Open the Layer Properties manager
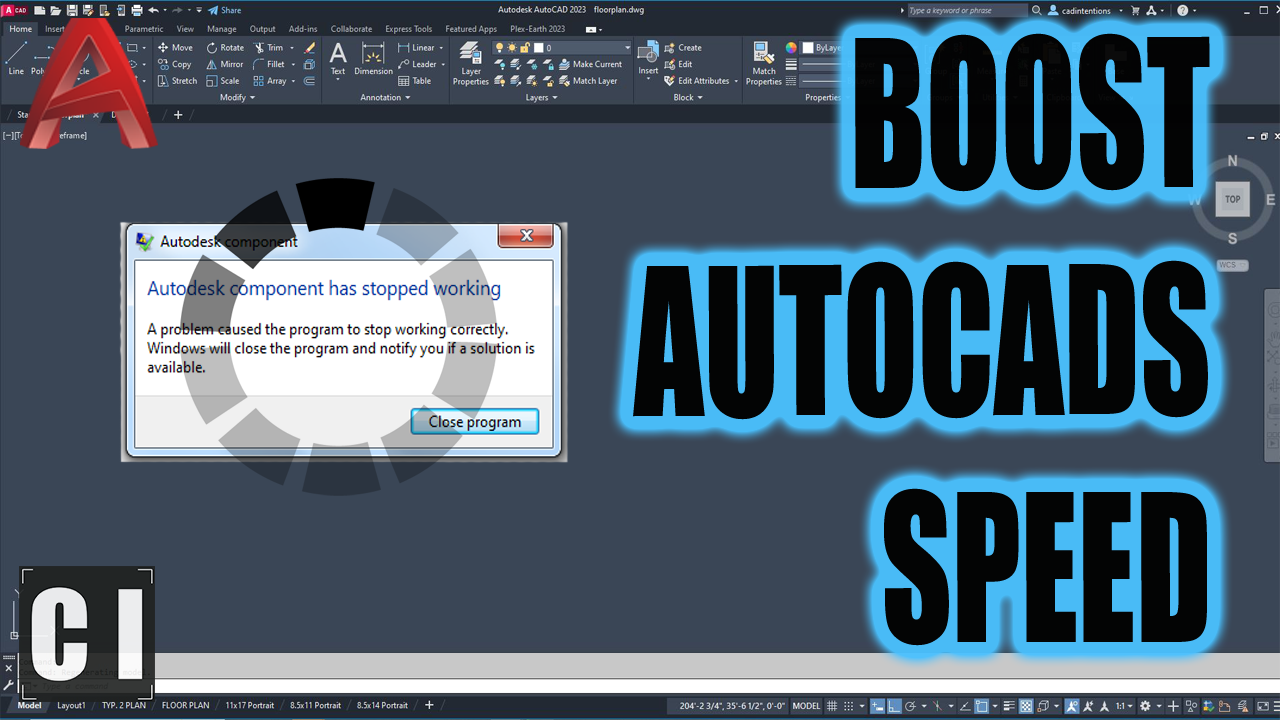 [x=470, y=63]
